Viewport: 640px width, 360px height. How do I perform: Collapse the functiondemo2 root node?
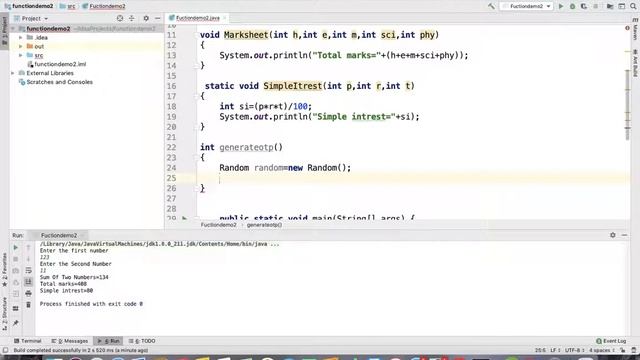(13, 29)
